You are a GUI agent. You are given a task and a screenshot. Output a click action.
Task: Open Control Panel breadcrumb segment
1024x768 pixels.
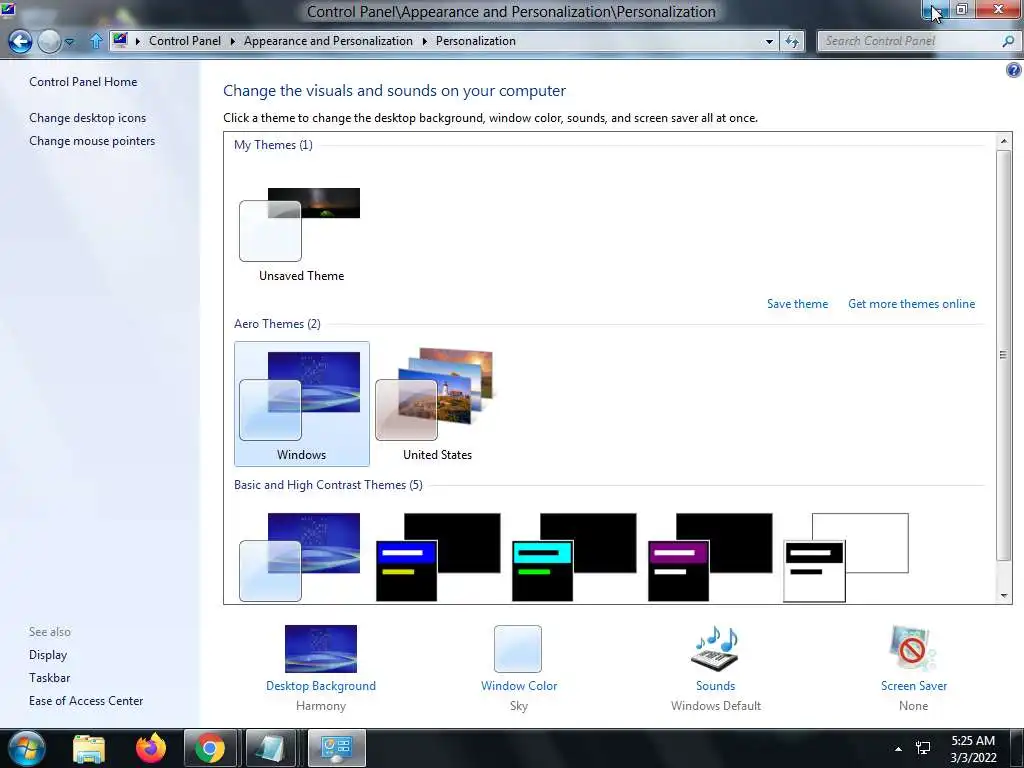coord(185,40)
